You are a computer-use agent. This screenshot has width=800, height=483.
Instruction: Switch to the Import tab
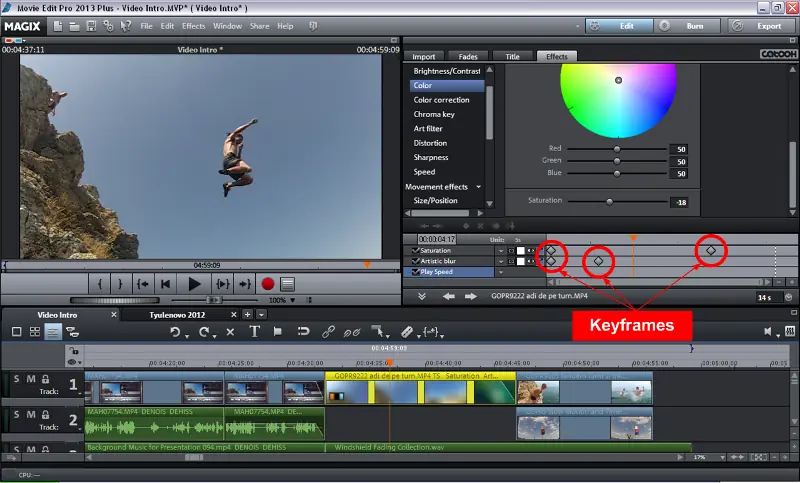pos(424,56)
